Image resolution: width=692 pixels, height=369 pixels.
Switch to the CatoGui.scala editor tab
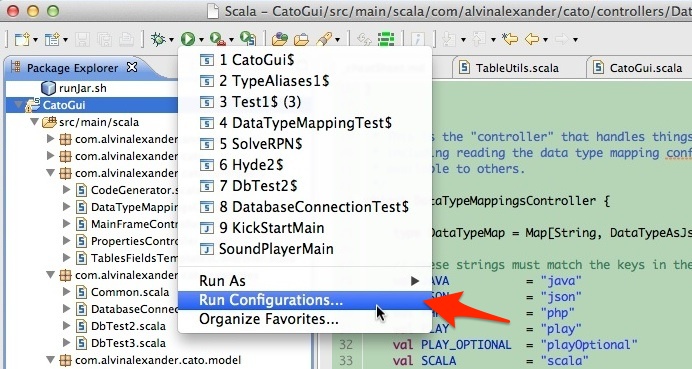coord(639,68)
